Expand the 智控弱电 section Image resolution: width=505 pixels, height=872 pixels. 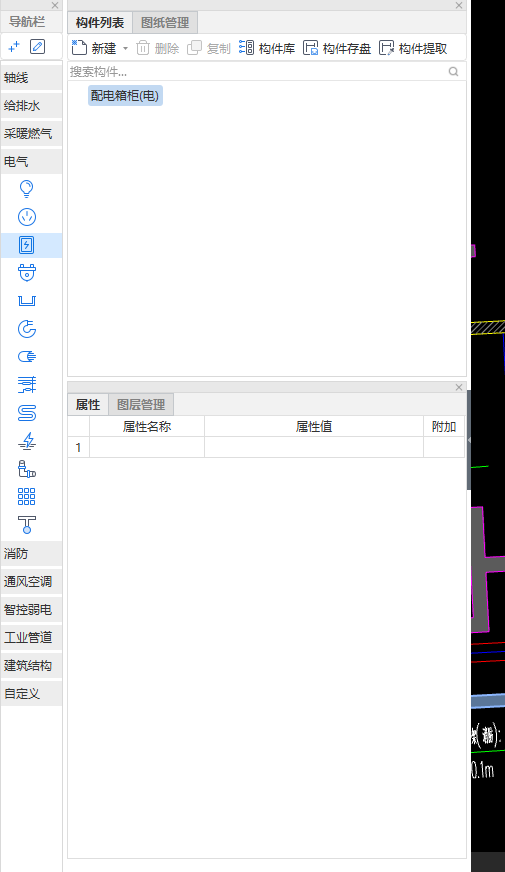[31, 610]
